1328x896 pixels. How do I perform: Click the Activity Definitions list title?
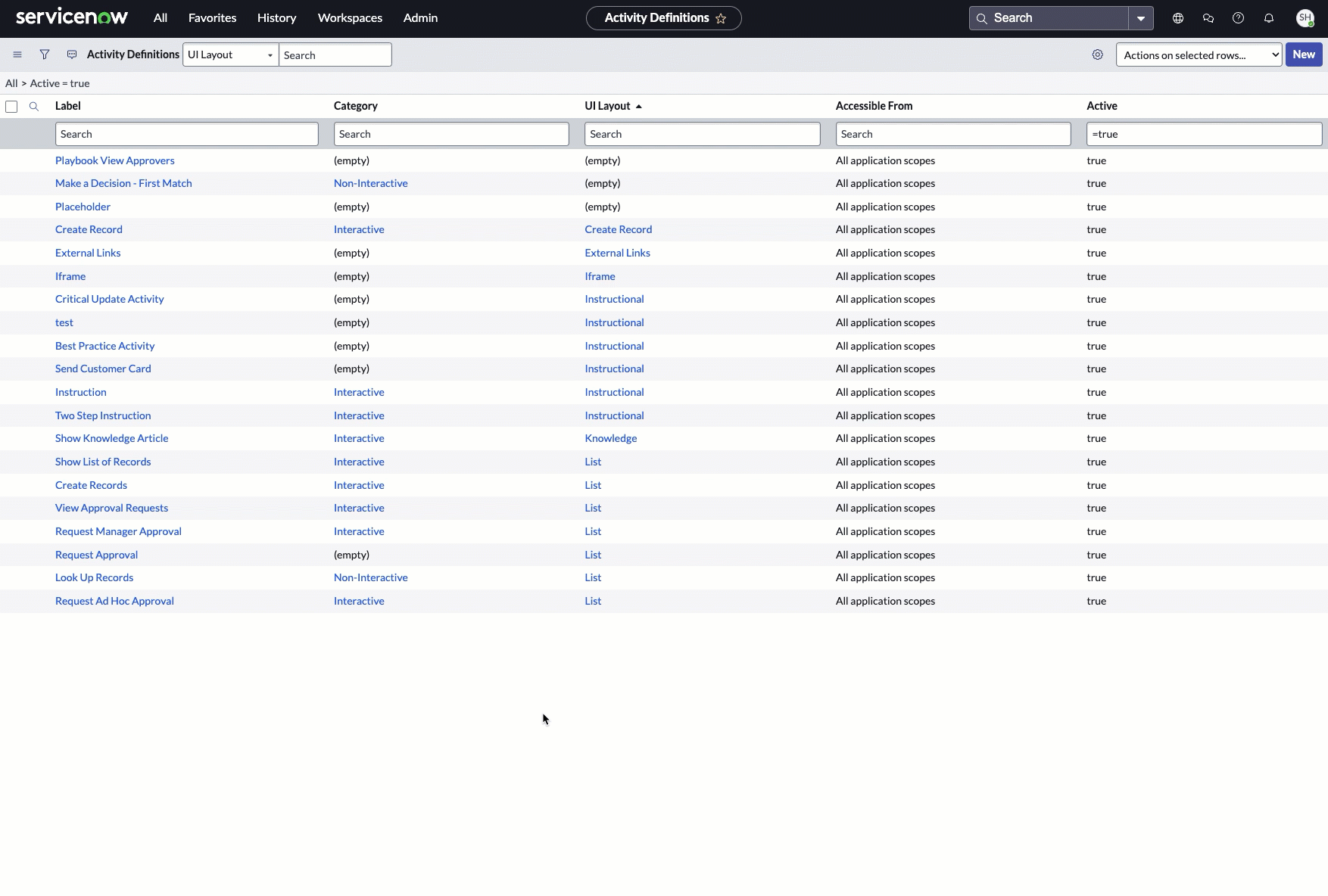pos(133,54)
